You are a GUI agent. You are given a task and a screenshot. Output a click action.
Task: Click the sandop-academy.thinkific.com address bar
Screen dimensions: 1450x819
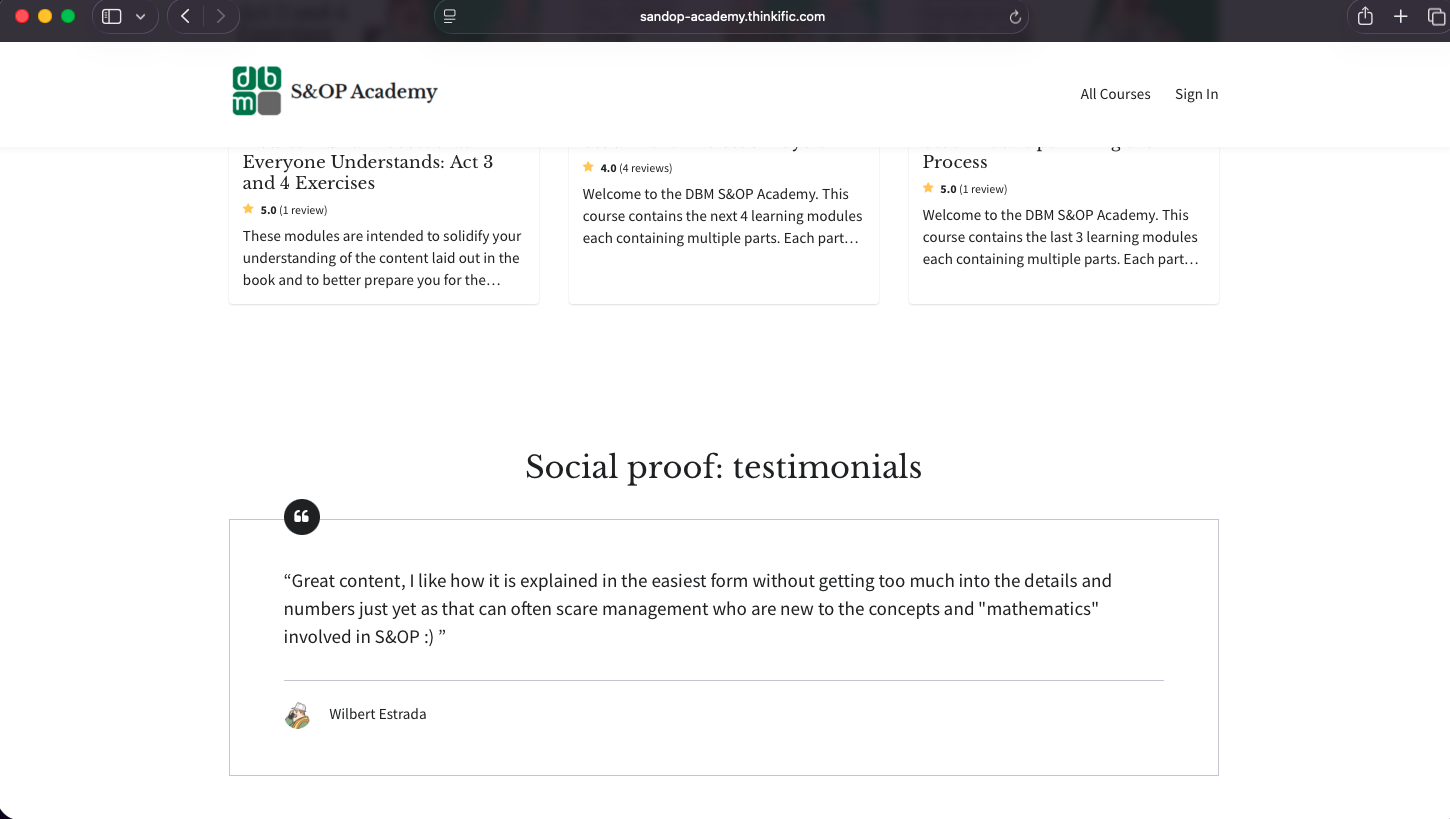pos(732,17)
